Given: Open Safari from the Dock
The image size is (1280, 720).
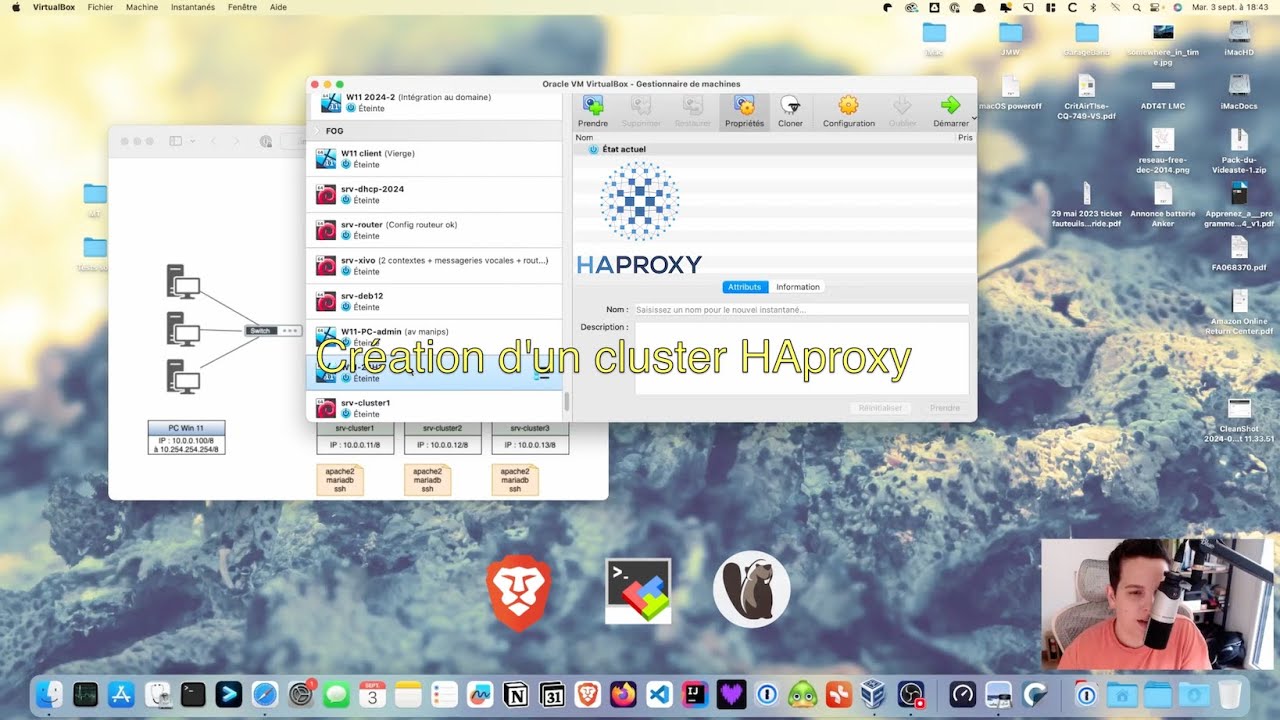Looking at the screenshot, I should click(x=265, y=693).
